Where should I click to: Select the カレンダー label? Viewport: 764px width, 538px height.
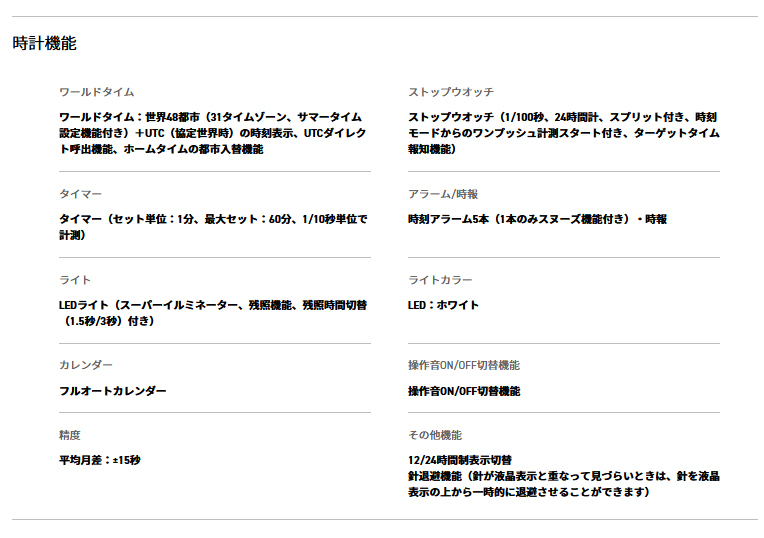[x=86, y=365]
